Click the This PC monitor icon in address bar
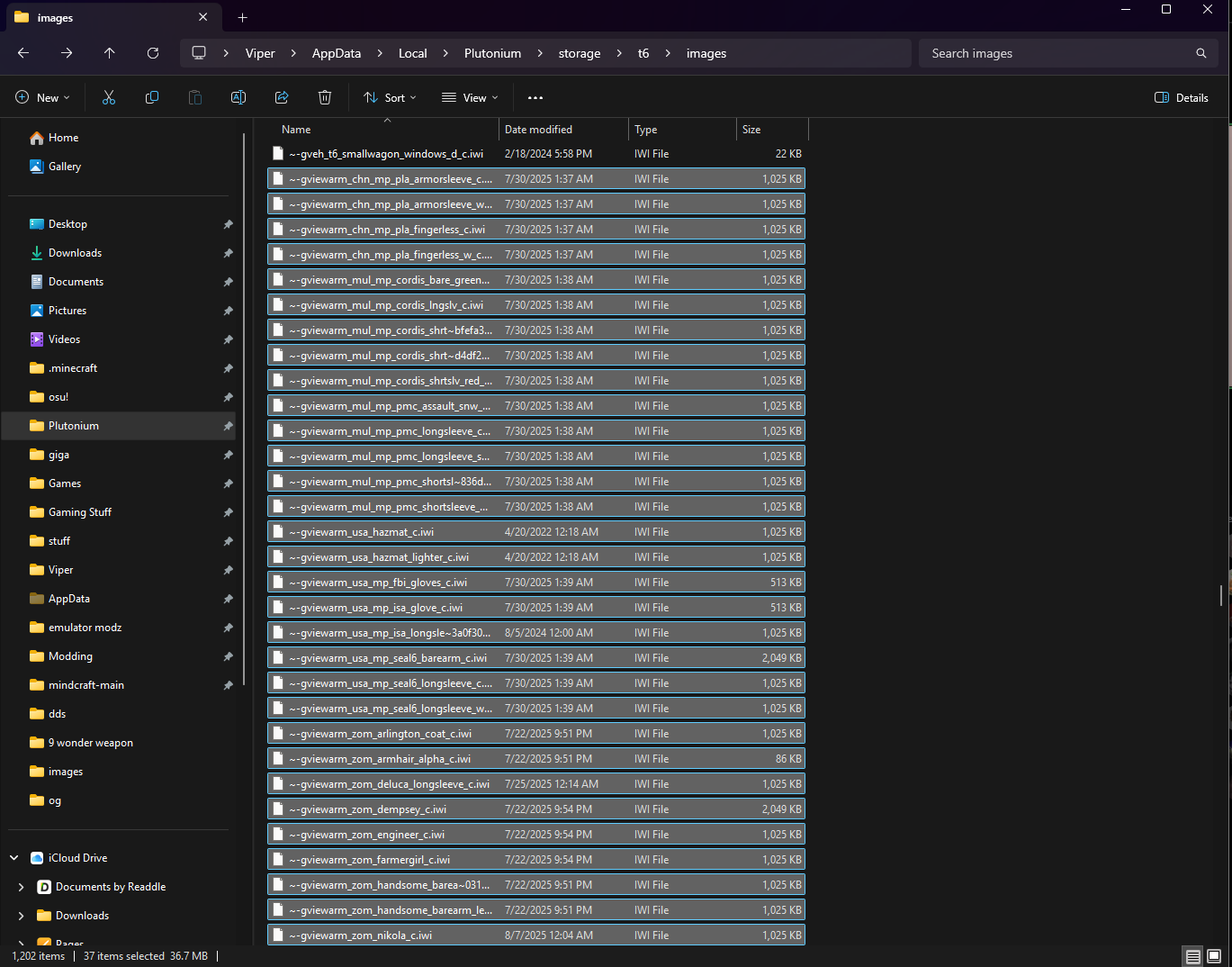 pyautogui.click(x=199, y=53)
